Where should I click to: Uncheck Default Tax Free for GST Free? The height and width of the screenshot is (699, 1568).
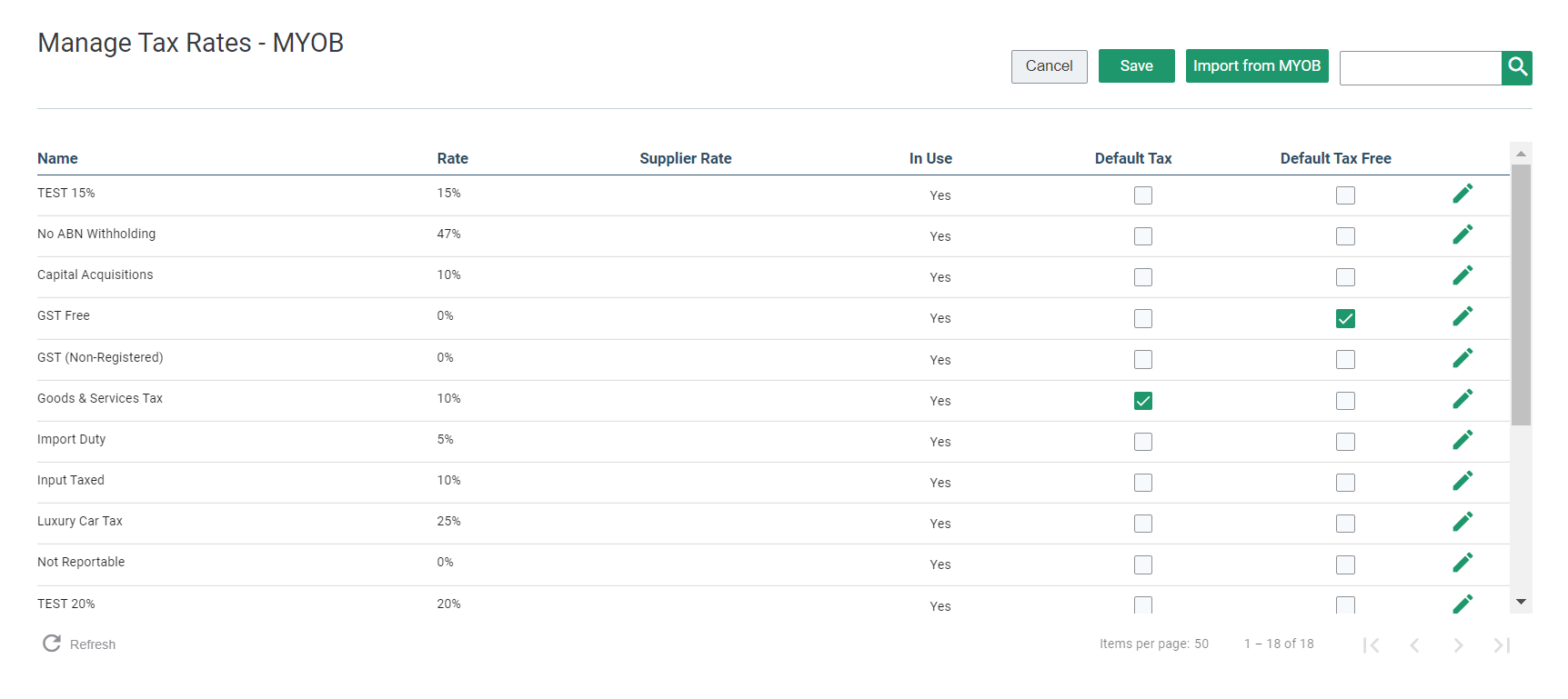1345,318
